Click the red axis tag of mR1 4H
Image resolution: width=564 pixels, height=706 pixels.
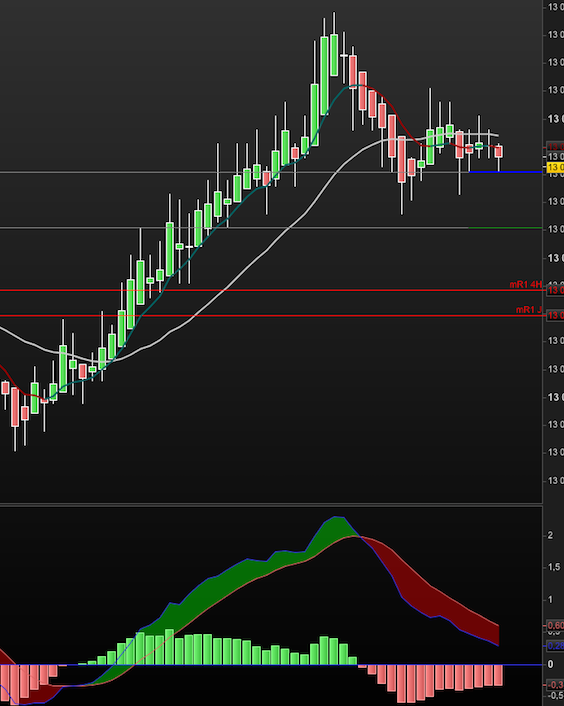click(555, 290)
